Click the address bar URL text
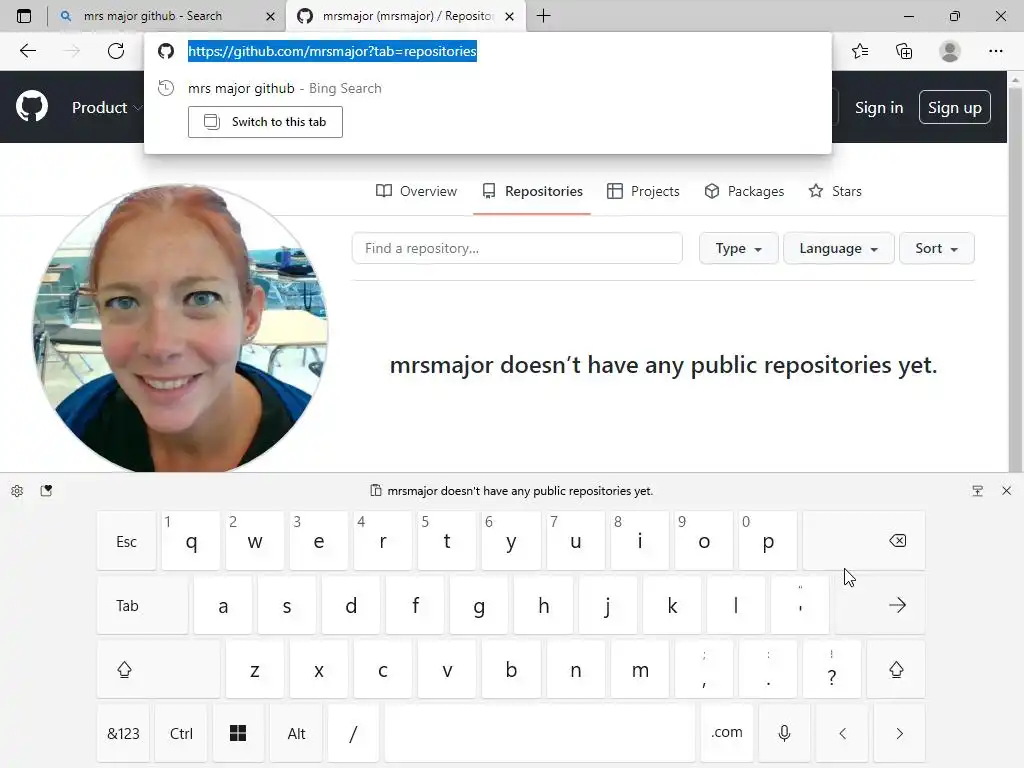Image resolution: width=1024 pixels, height=768 pixels. click(x=332, y=51)
